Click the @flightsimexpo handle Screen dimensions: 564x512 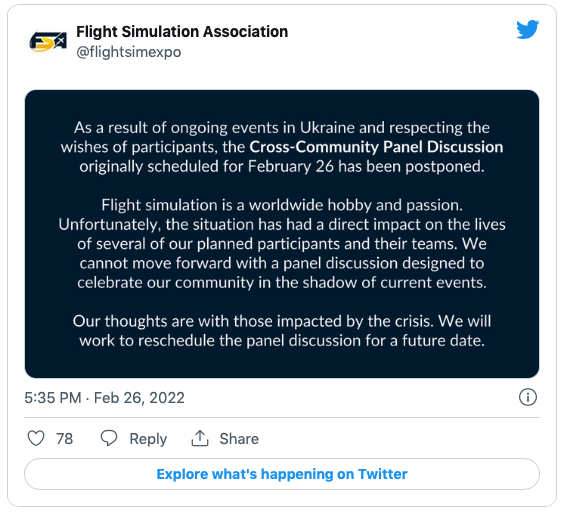pos(129,52)
